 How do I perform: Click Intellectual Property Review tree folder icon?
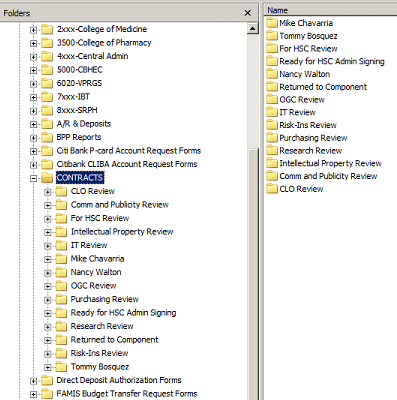(61, 232)
